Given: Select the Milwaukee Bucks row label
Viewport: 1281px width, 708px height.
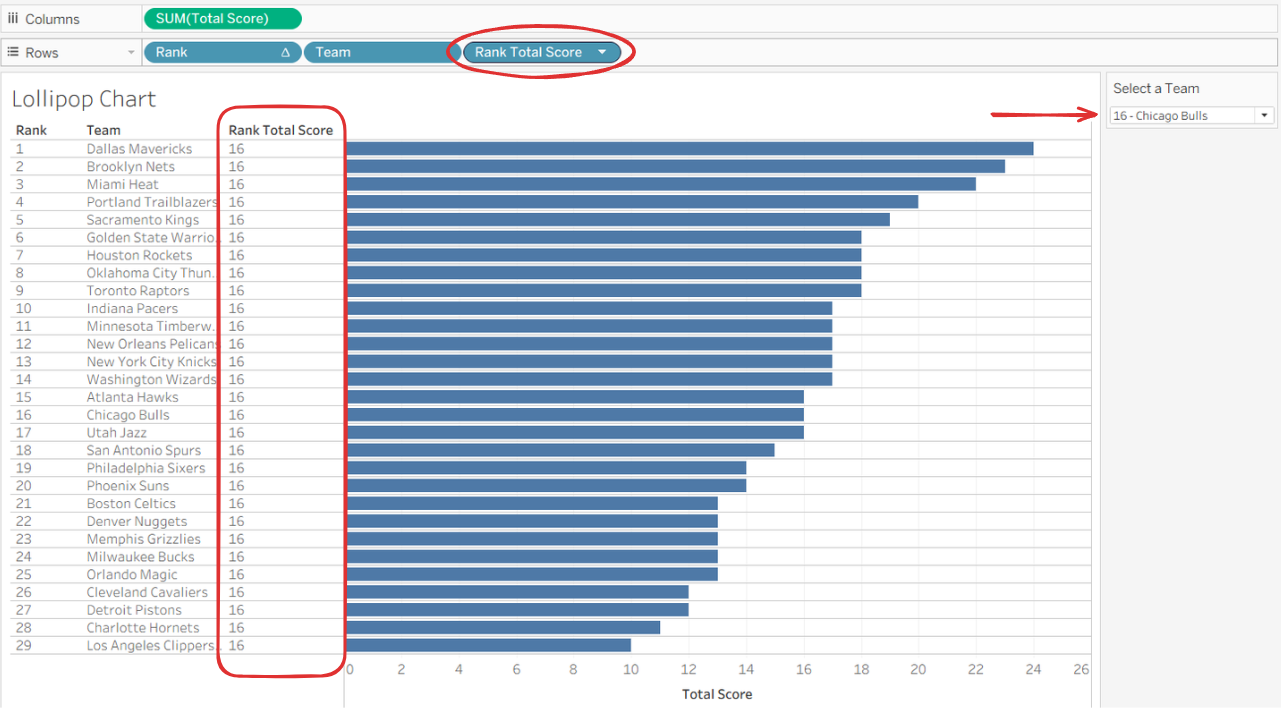Looking at the screenshot, I should (141, 557).
